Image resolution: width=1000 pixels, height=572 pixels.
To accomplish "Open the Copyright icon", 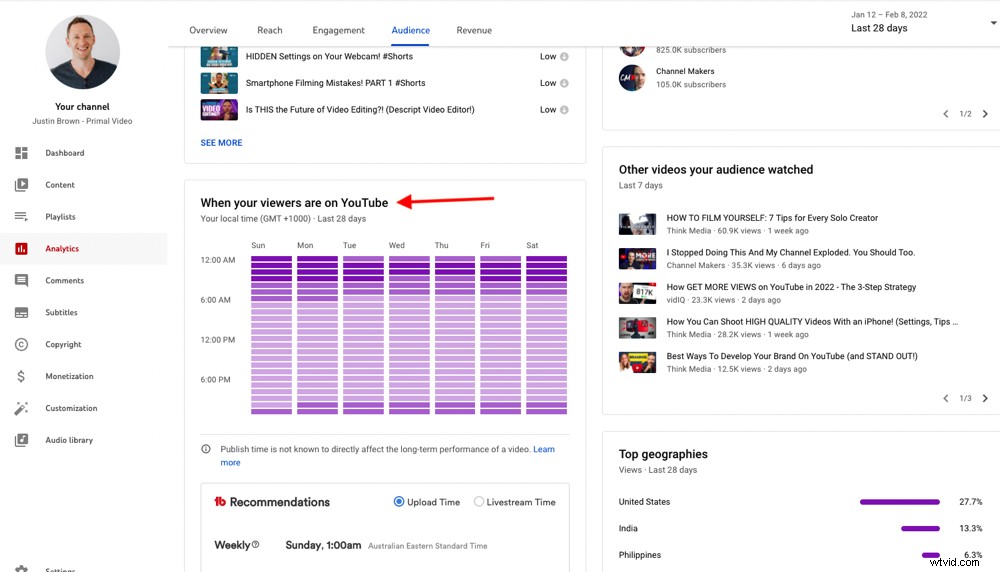I will (21, 344).
